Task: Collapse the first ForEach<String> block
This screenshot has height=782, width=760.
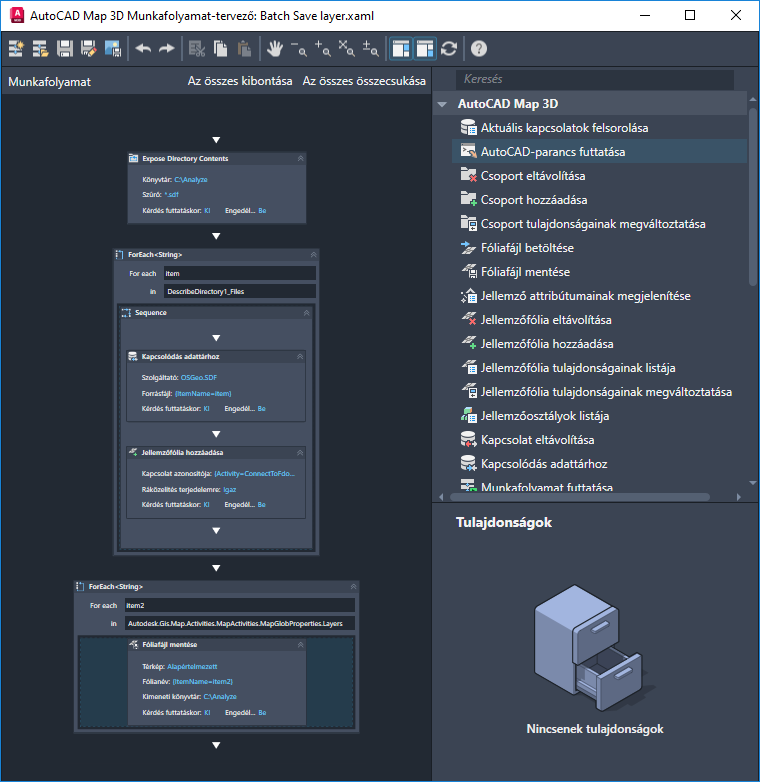Action: pos(313,254)
